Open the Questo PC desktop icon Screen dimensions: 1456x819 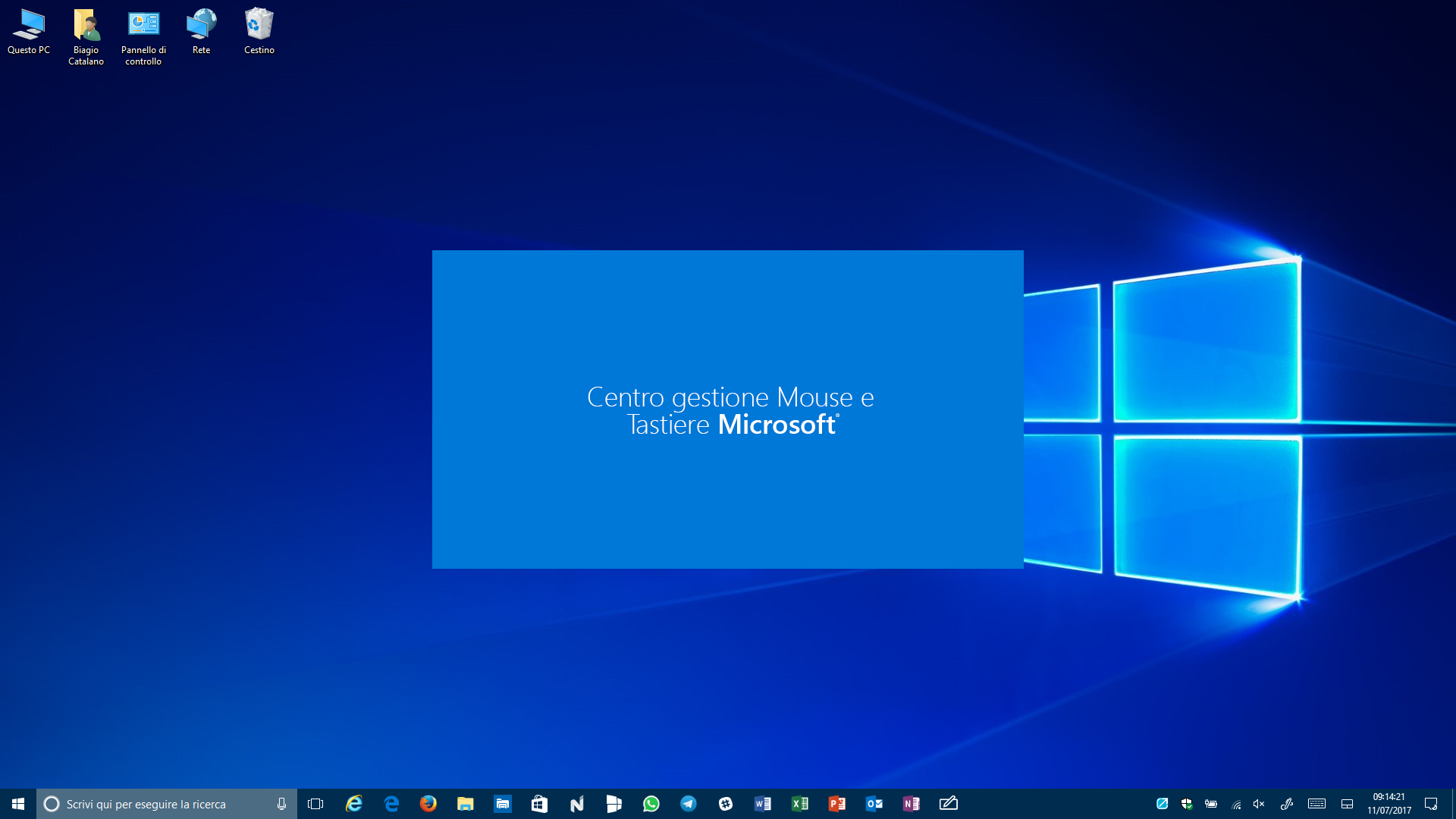(x=29, y=32)
